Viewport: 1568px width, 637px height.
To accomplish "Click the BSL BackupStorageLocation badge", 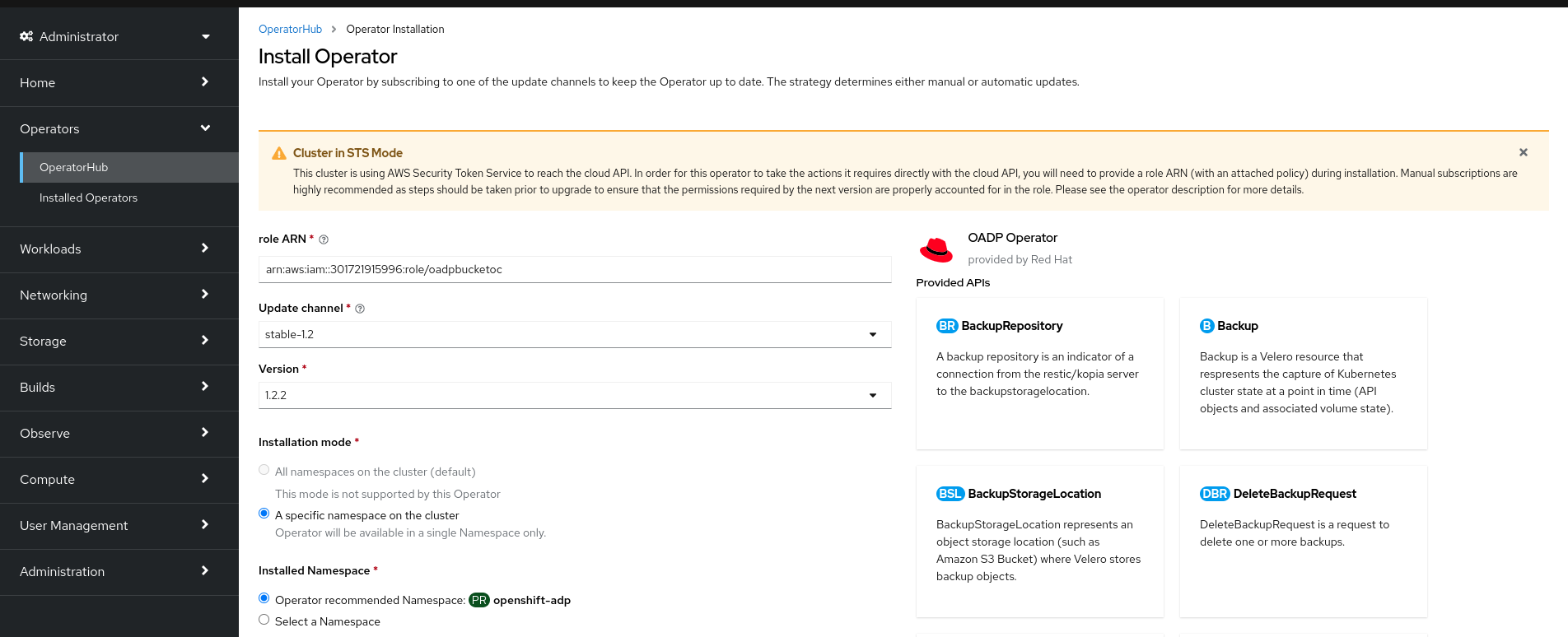I will [x=950, y=494].
